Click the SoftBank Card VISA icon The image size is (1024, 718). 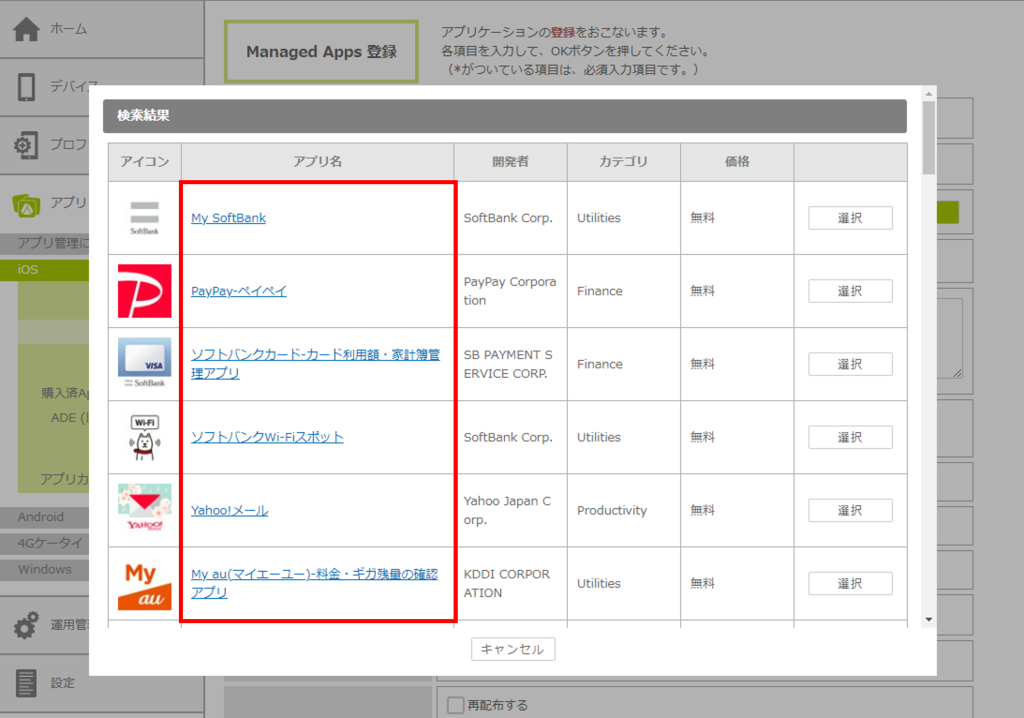point(145,363)
